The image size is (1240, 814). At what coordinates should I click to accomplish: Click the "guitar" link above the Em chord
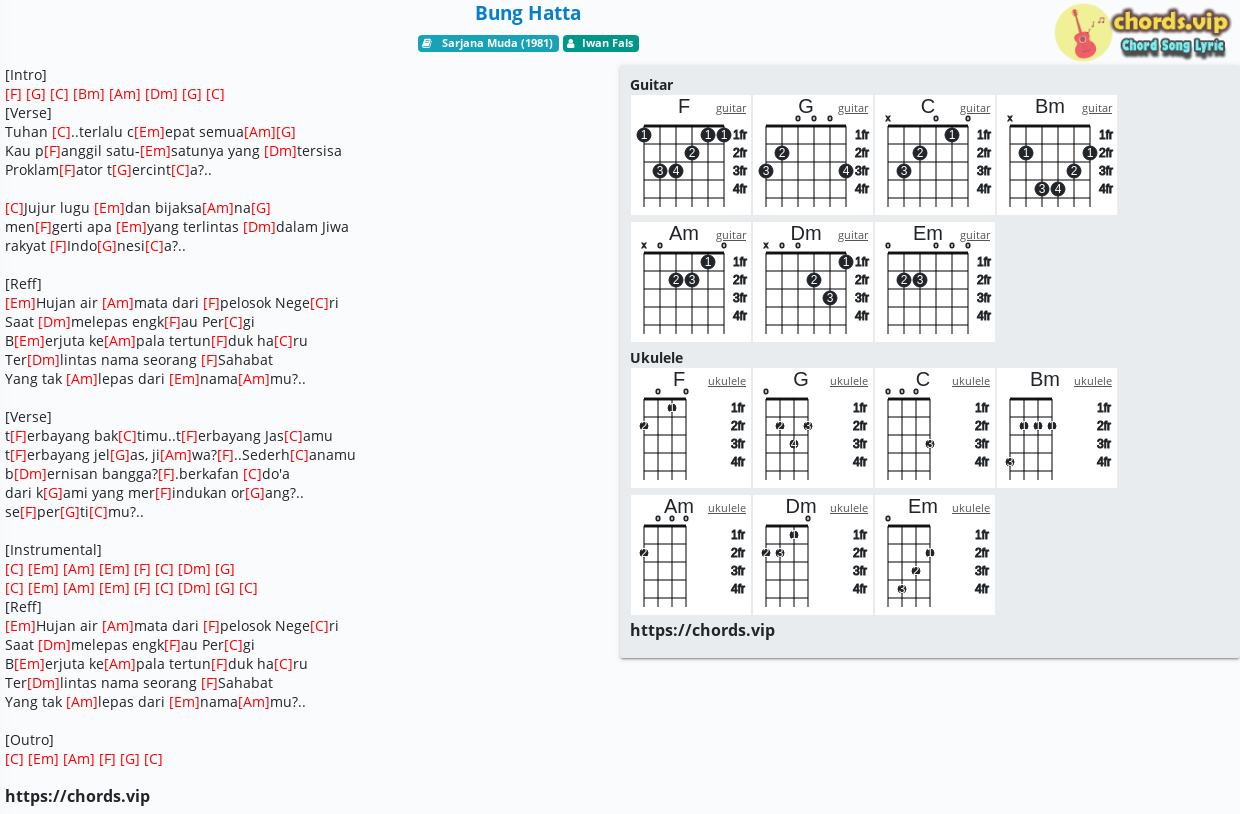click(x=975, y=235)
